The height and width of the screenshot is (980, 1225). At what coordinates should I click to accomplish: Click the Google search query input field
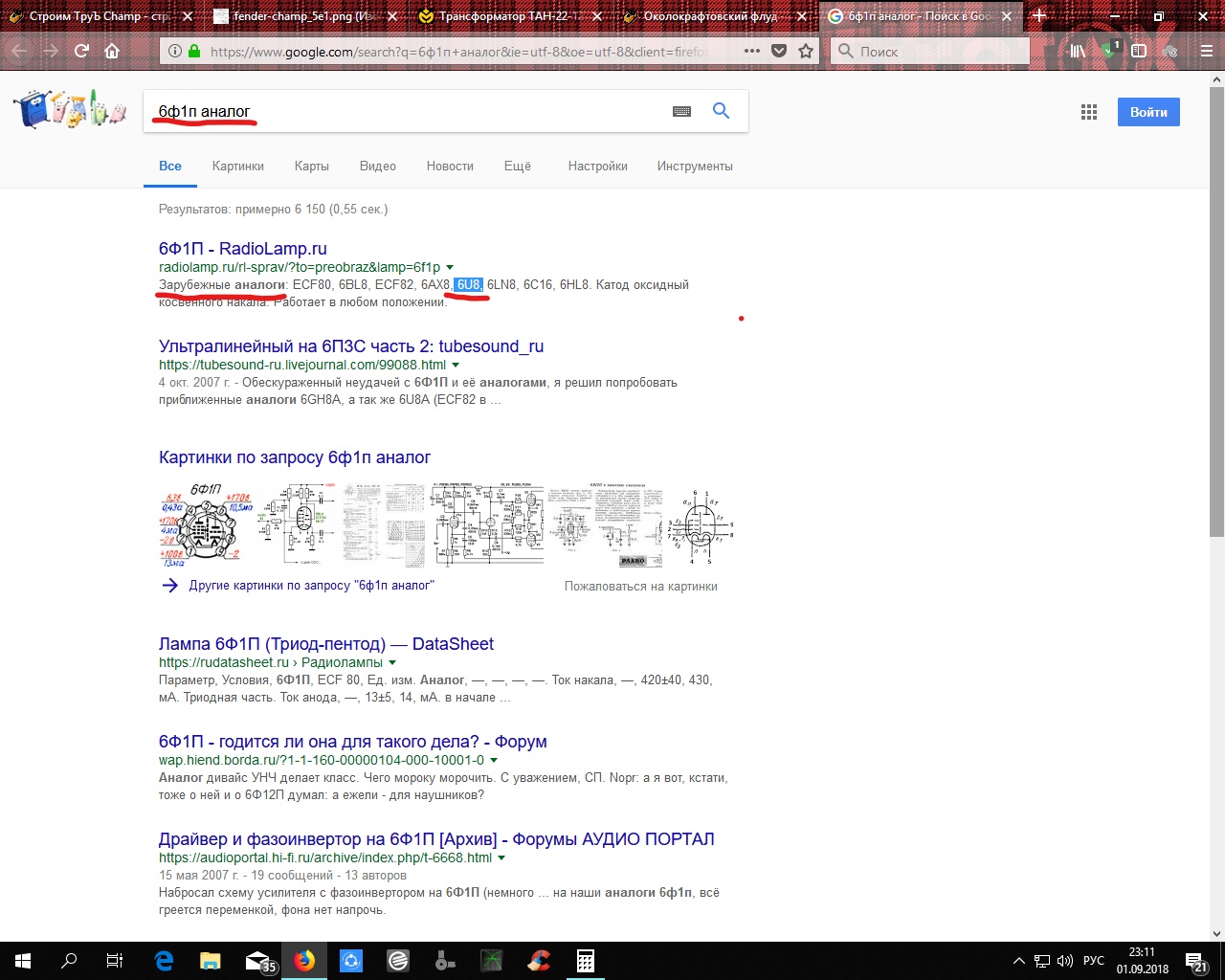(407, 111)
